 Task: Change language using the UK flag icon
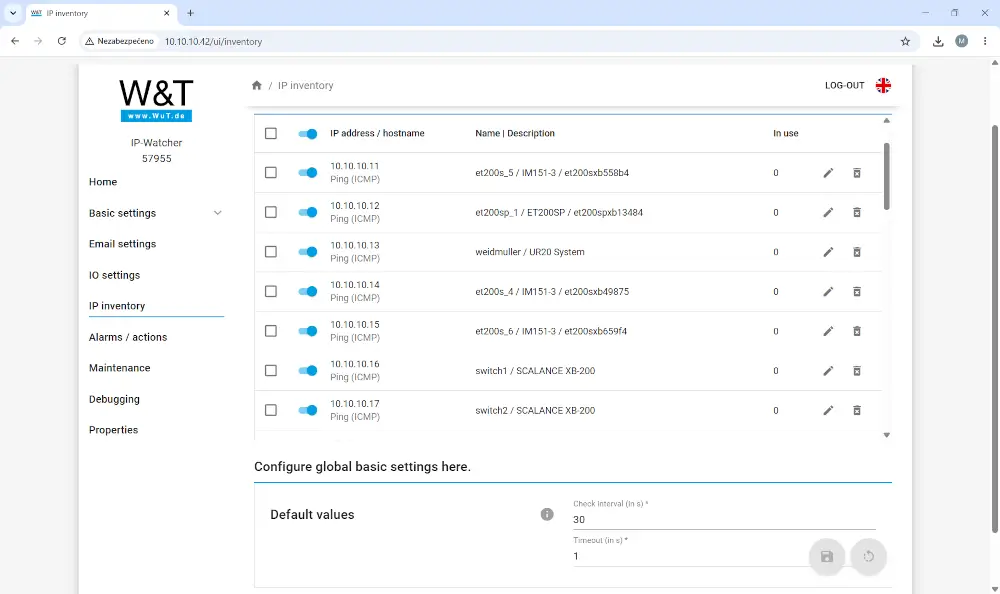coord(883,85)
